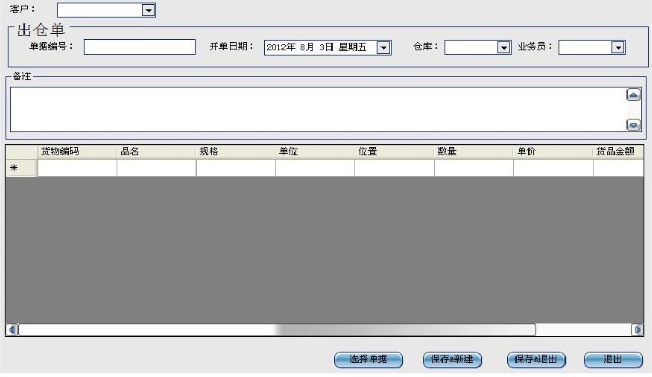Select the 品名 column header

156,152
